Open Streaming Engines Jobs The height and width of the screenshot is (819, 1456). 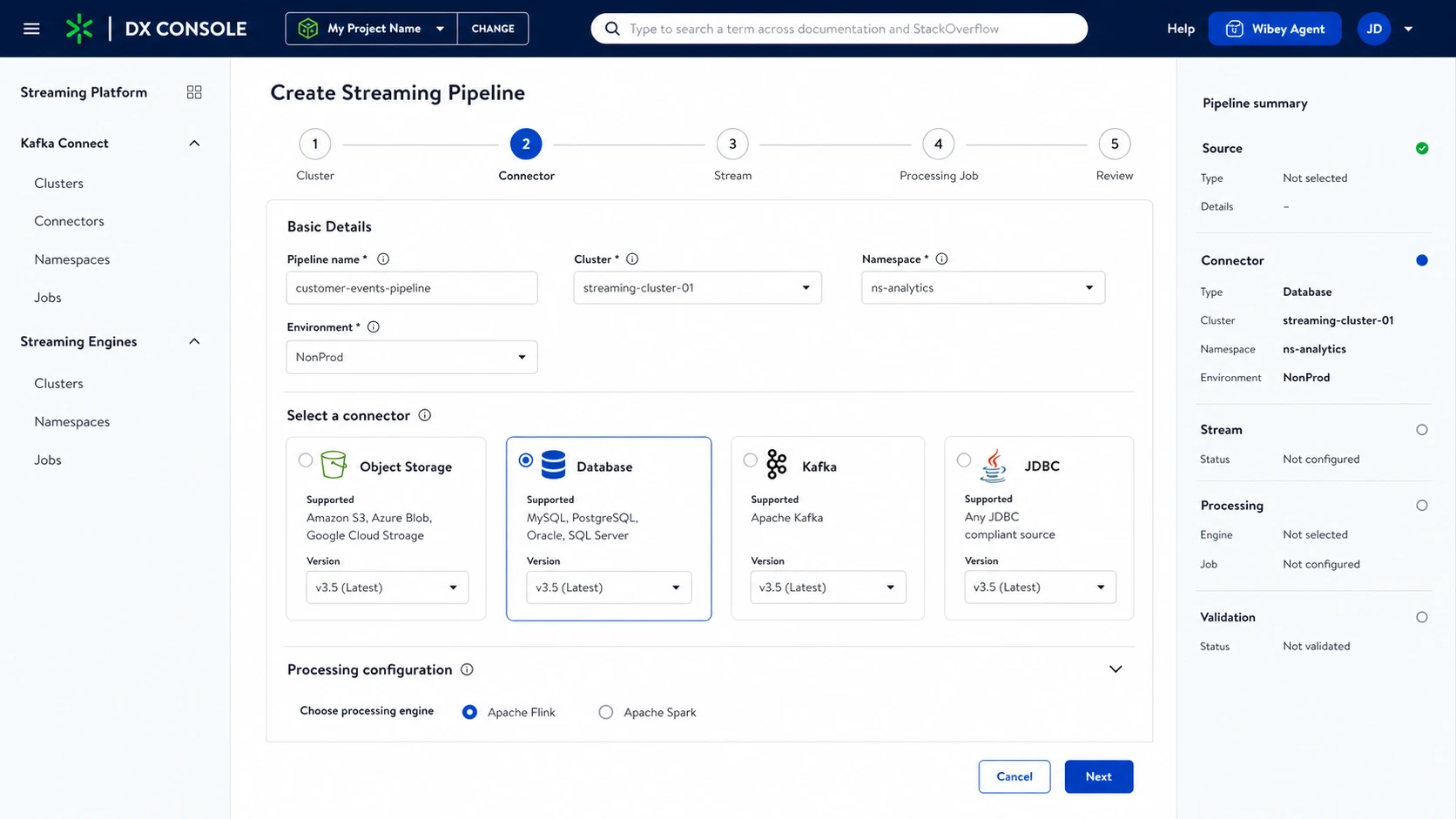click(x=48, y=460)
